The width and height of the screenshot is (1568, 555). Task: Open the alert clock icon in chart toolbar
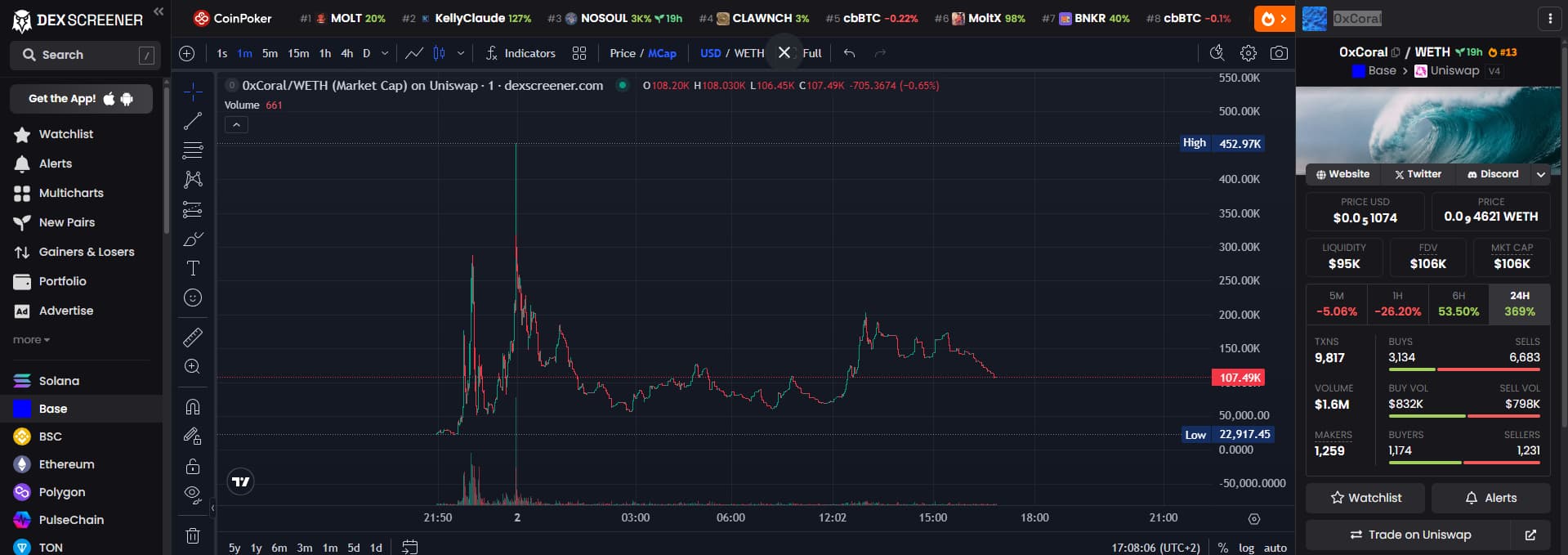click(1217, 53)
